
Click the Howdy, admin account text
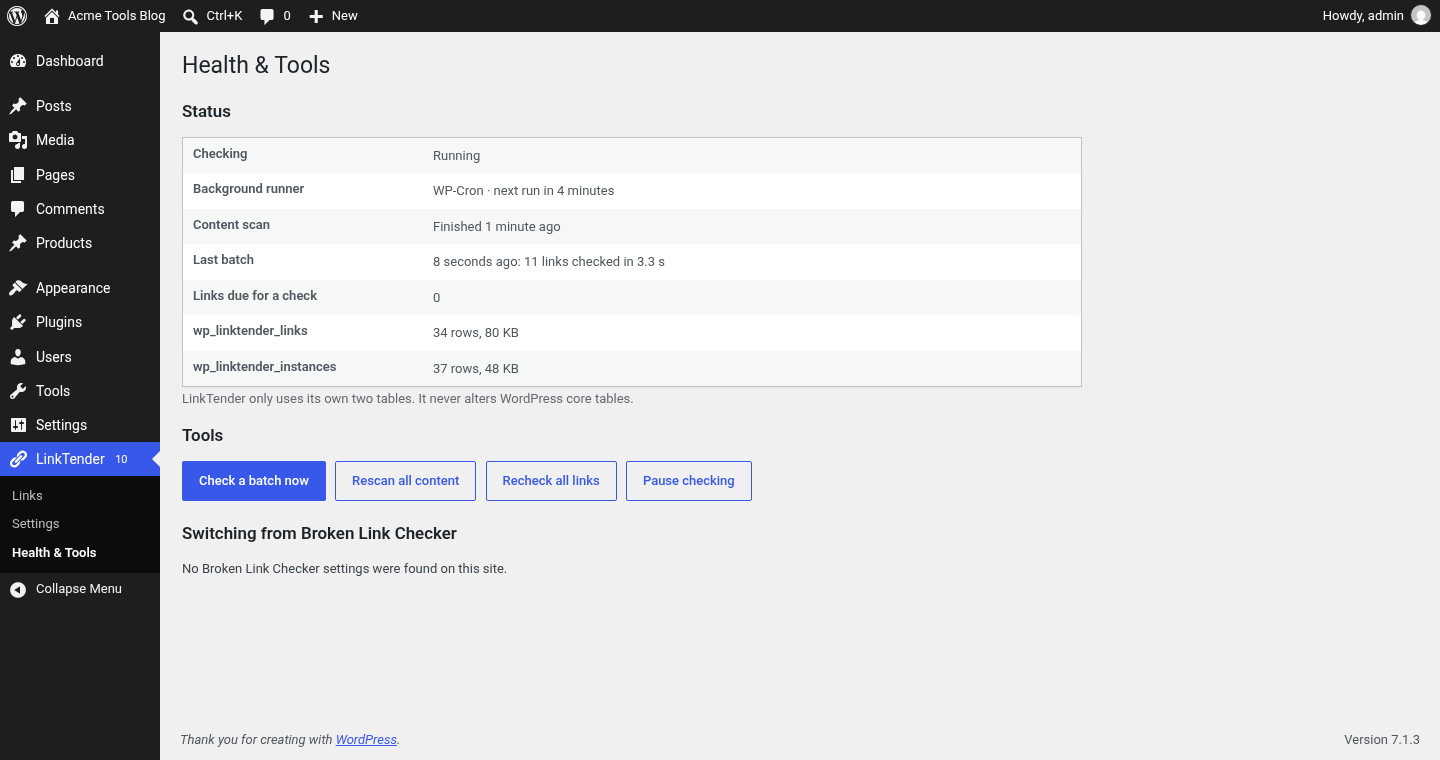tap(1363, 16)
